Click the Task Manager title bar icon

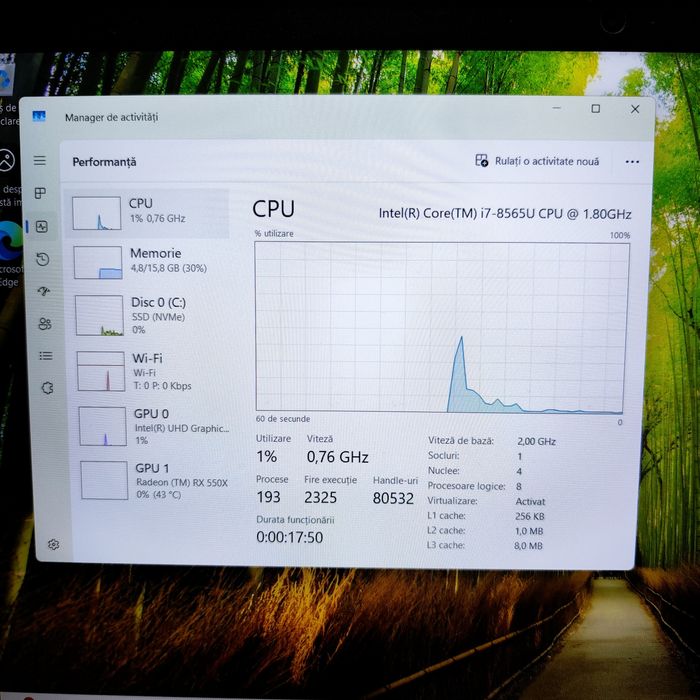click(x=39, y=117)
